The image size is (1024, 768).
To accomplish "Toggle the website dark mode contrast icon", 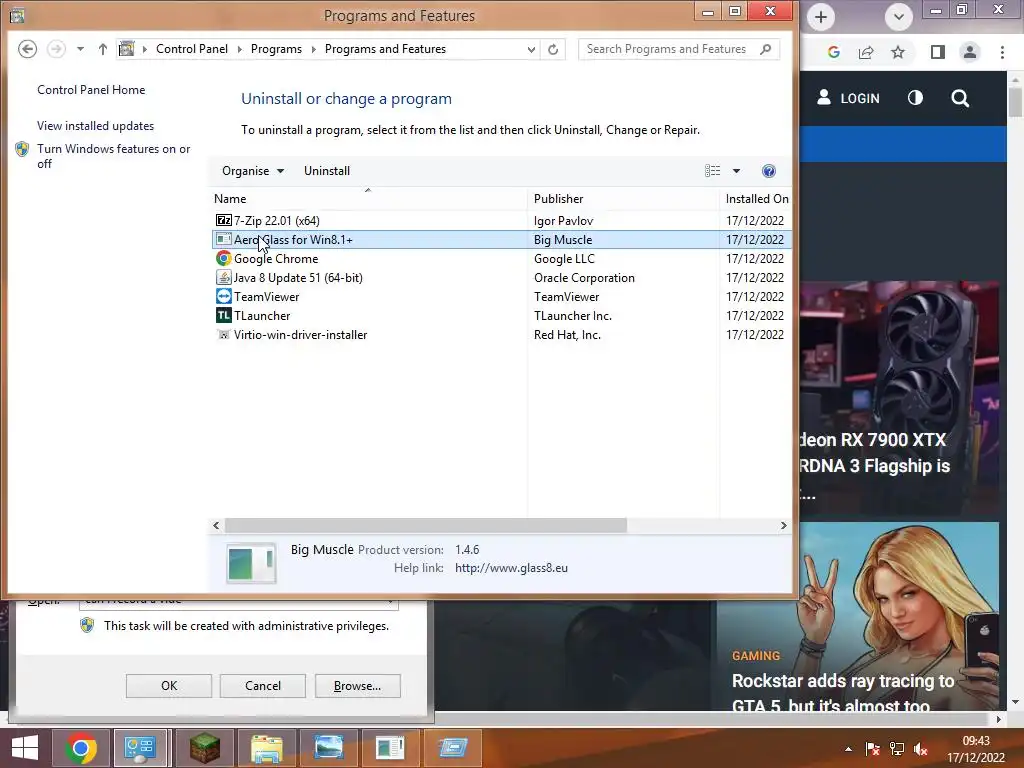I will tap(915, 98).
